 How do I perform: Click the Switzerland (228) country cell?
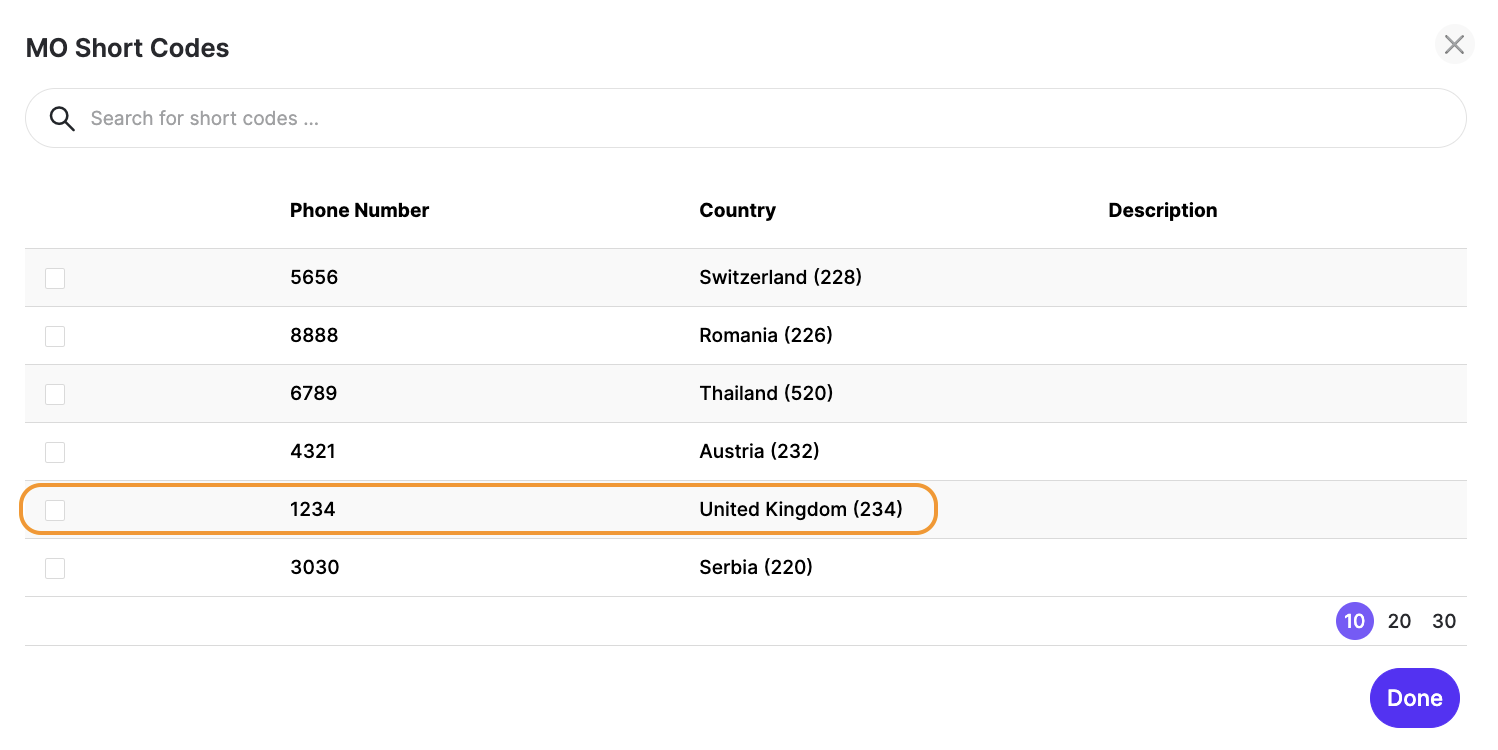780,277
